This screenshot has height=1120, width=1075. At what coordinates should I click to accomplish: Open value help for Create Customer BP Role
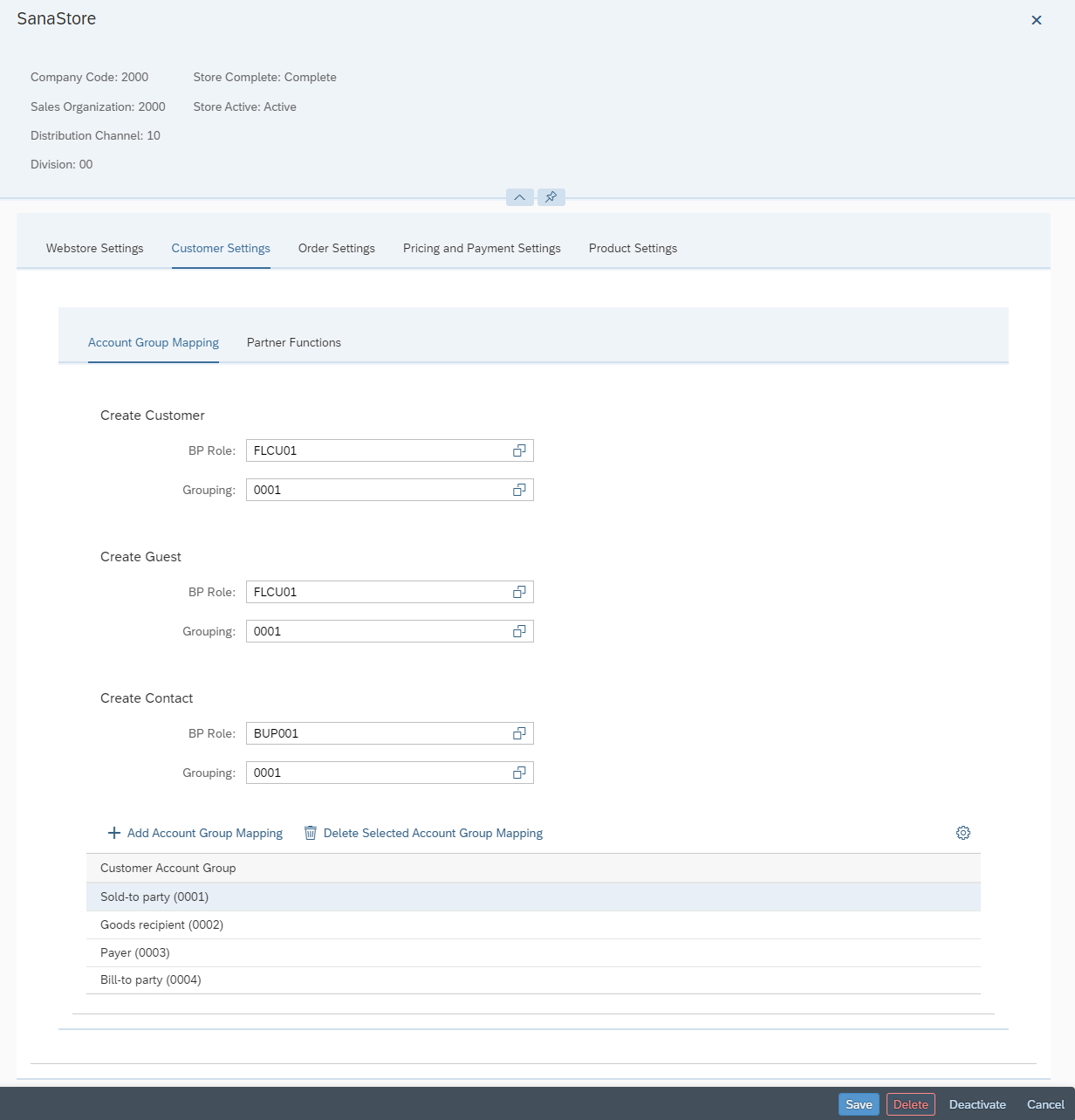point(519,450)
